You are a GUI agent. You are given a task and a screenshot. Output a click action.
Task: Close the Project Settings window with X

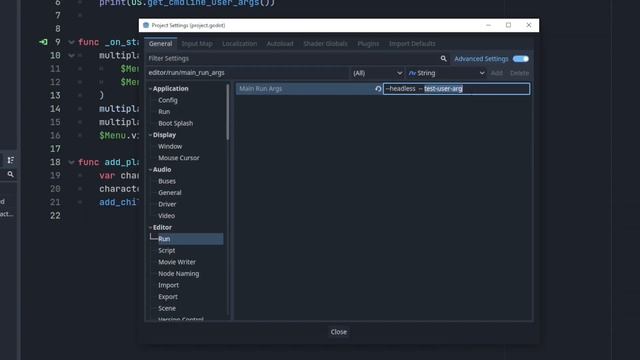tap(529, 25)
